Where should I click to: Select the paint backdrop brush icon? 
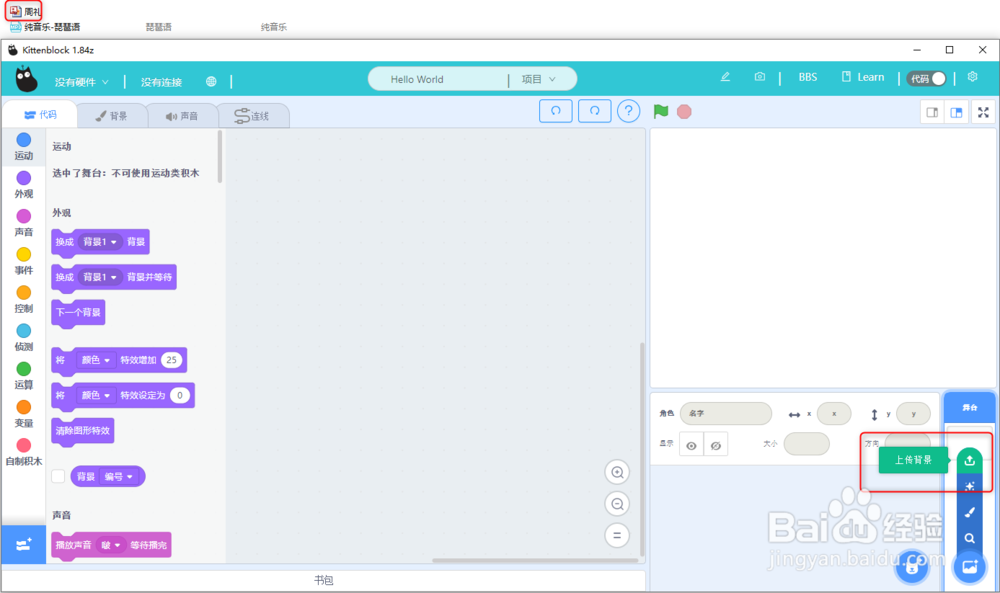969,512
